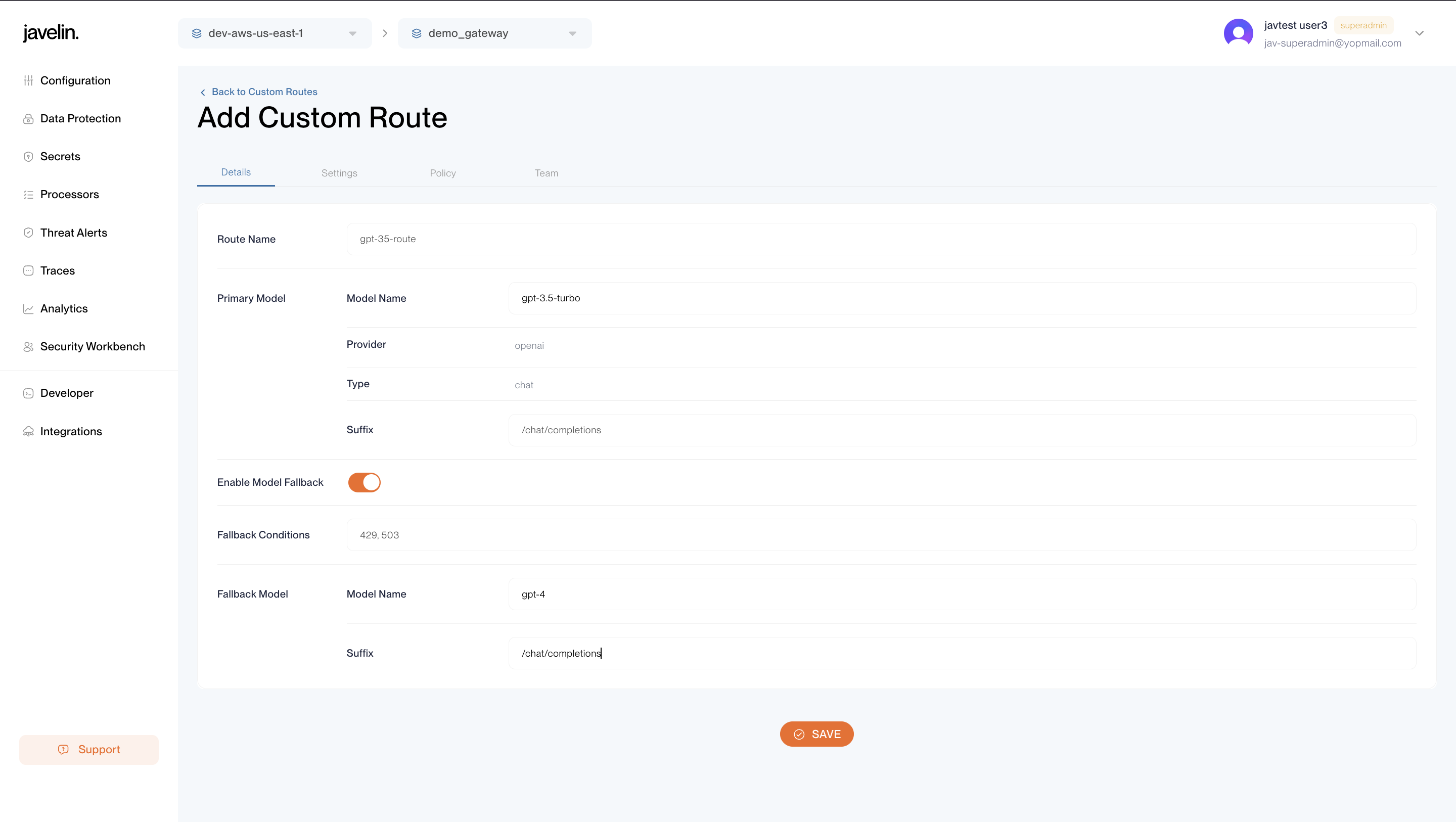This screenshot has height=822, width=1456.
Task: Click the checkmark icon in SAVE button
Action: [799, 734]
